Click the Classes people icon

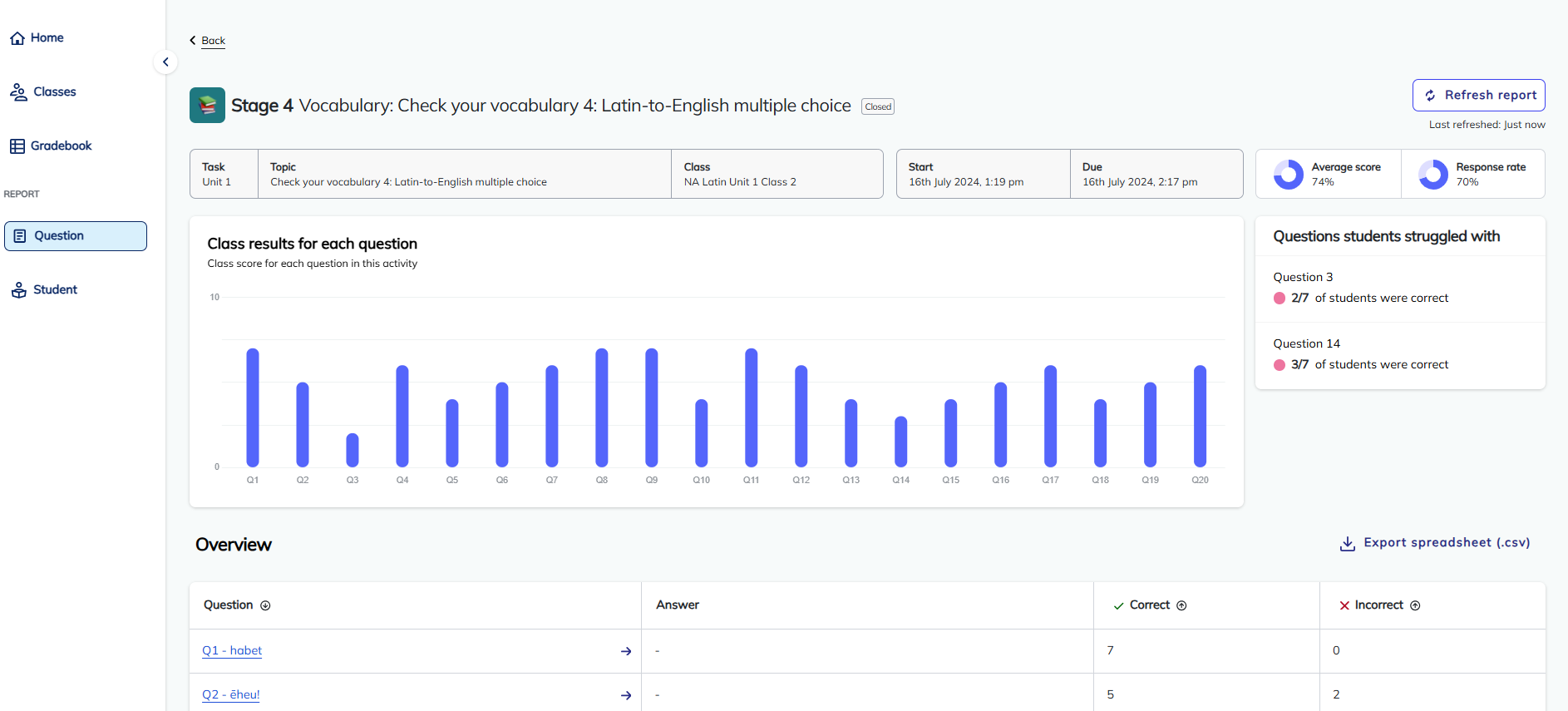18,92
